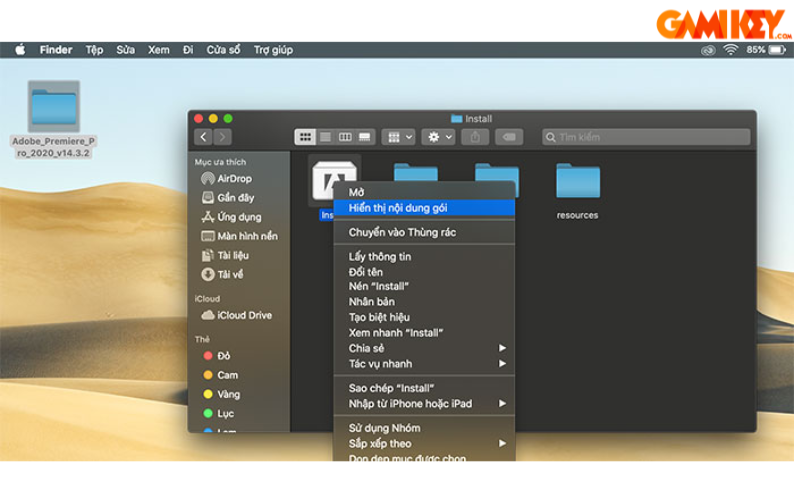
Task: Select the resources folder
Action: coord(578,191)
